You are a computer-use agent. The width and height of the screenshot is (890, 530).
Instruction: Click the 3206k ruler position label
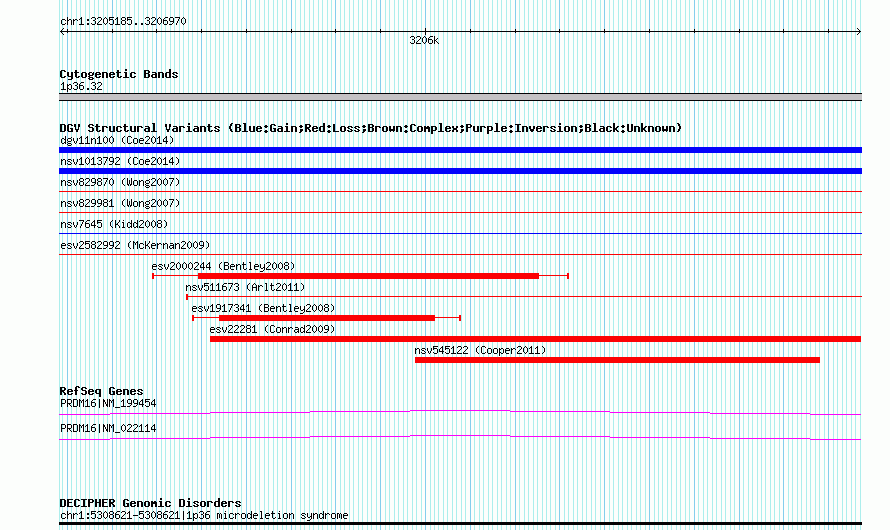click(x=424, y=41)
